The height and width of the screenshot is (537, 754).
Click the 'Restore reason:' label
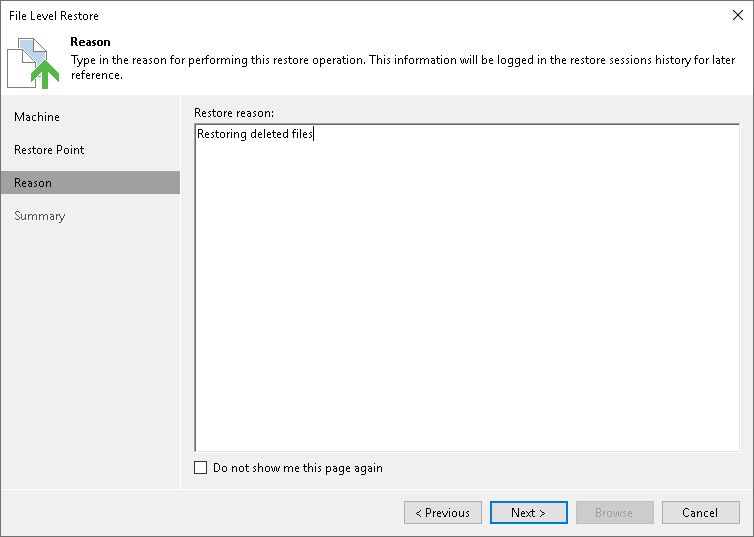(x=234, y=113)
